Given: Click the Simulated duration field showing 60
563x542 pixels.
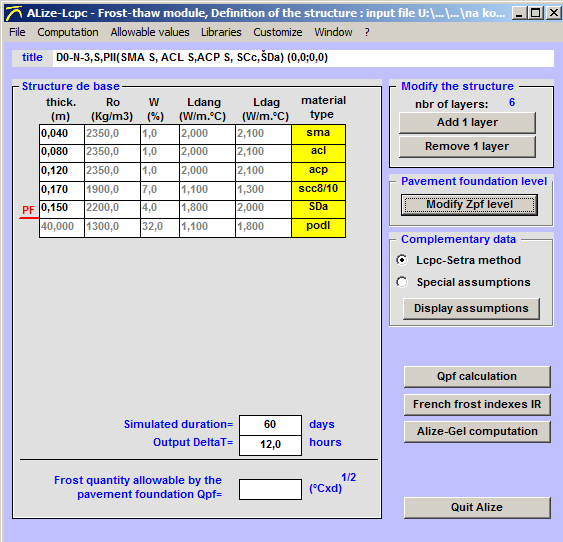Looking at the screenshot, I should (270, 425).
